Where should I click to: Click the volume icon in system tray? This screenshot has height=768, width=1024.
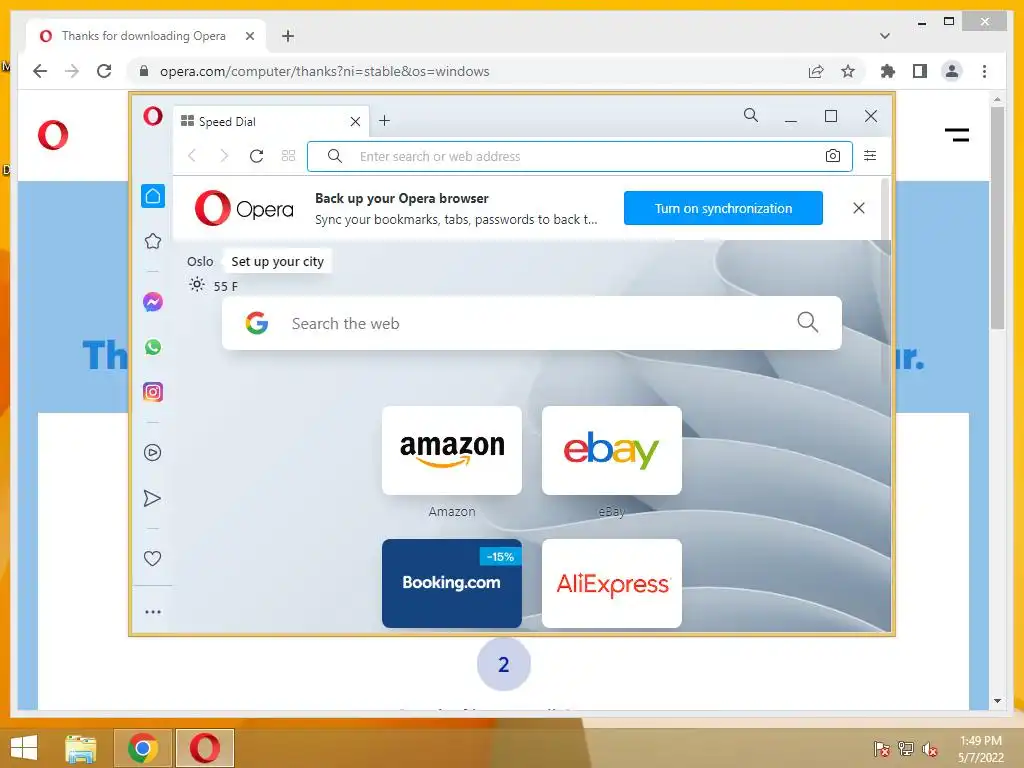(x=930, y=749)
